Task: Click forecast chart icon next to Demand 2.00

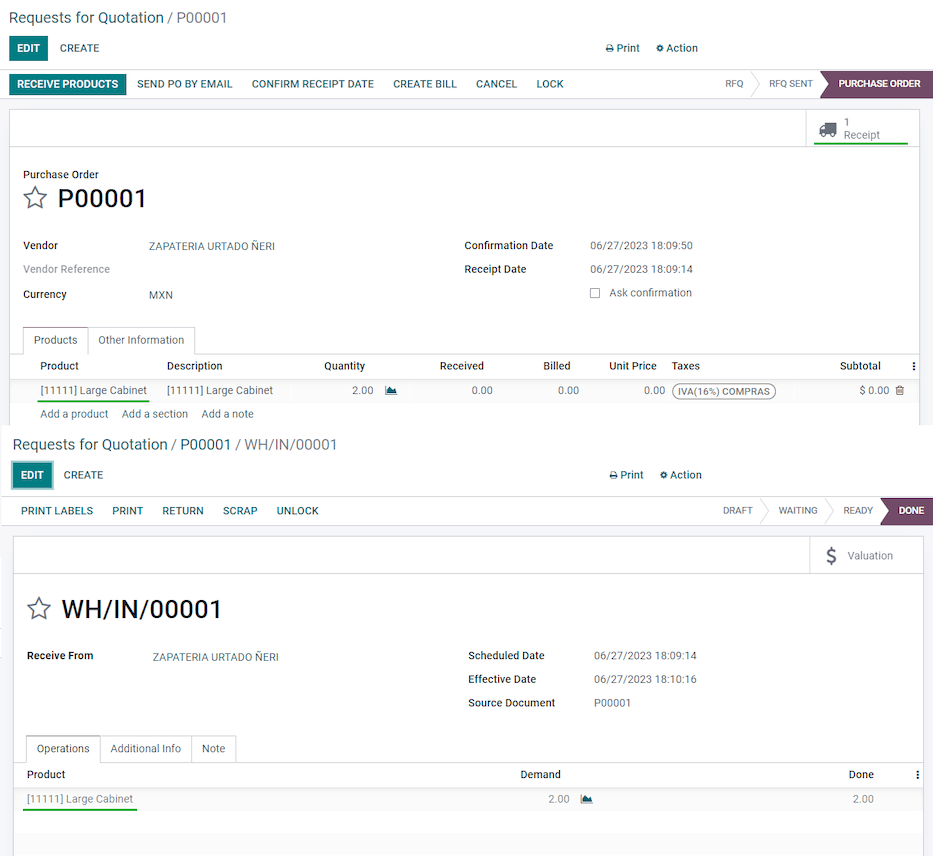Action: click(x=587, y=799)
